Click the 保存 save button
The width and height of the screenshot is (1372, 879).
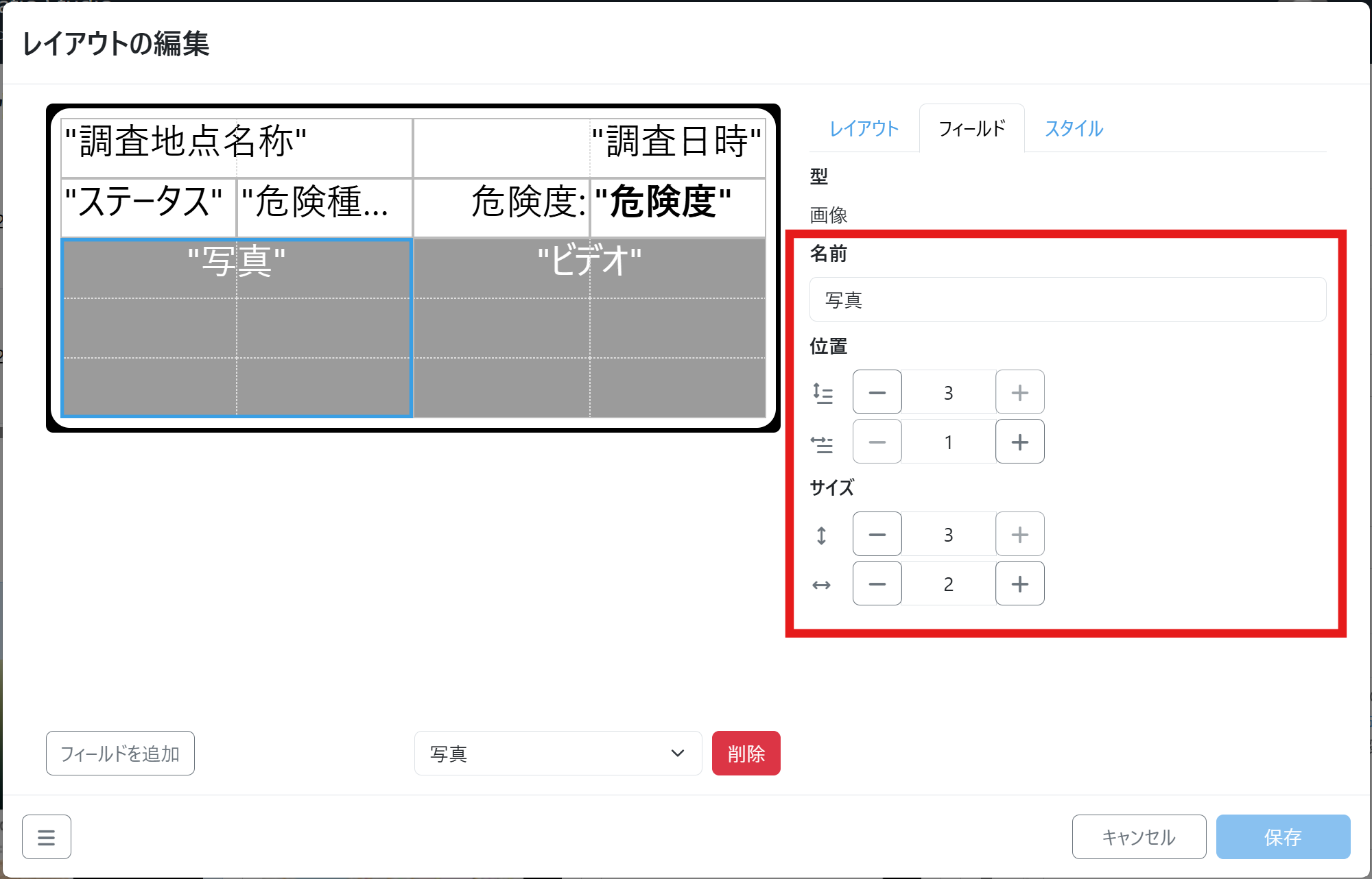(x=1282, y=836)
